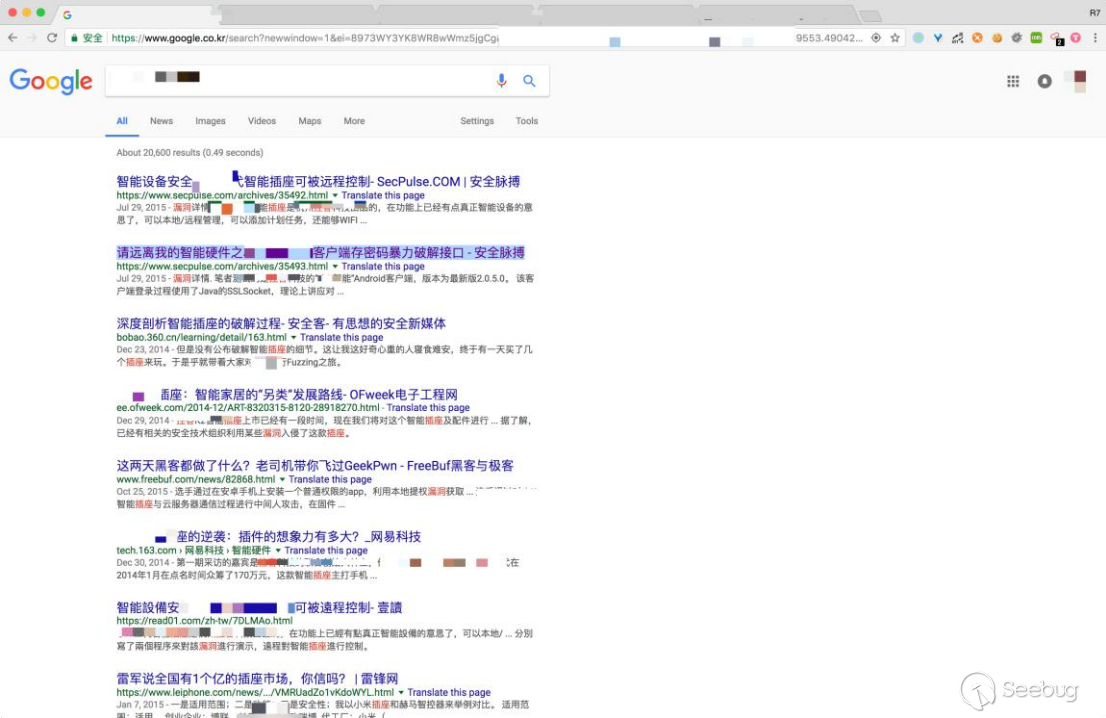Expand arrow beside bobao.360.cn result URL

tap(293, 338)
